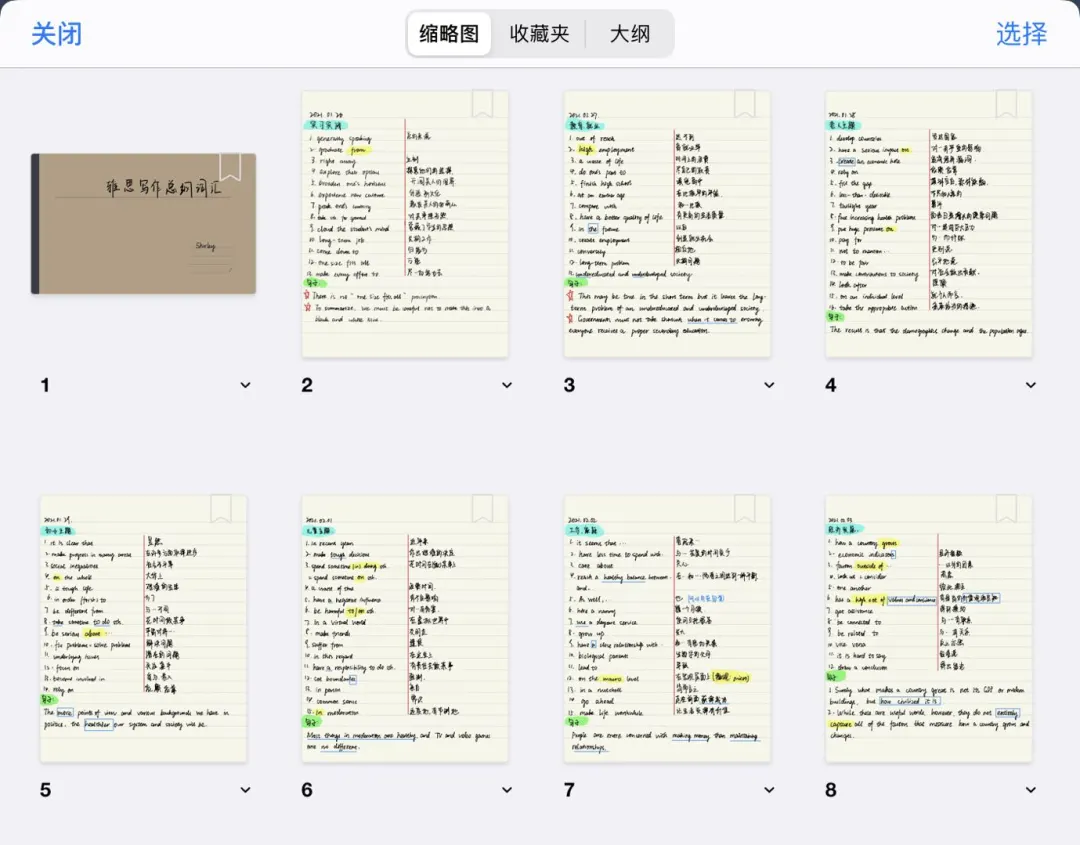Viewport: 1080px width, 845px height.
Task: Switch to the 缩略图 tab
Action: point(449,34)
